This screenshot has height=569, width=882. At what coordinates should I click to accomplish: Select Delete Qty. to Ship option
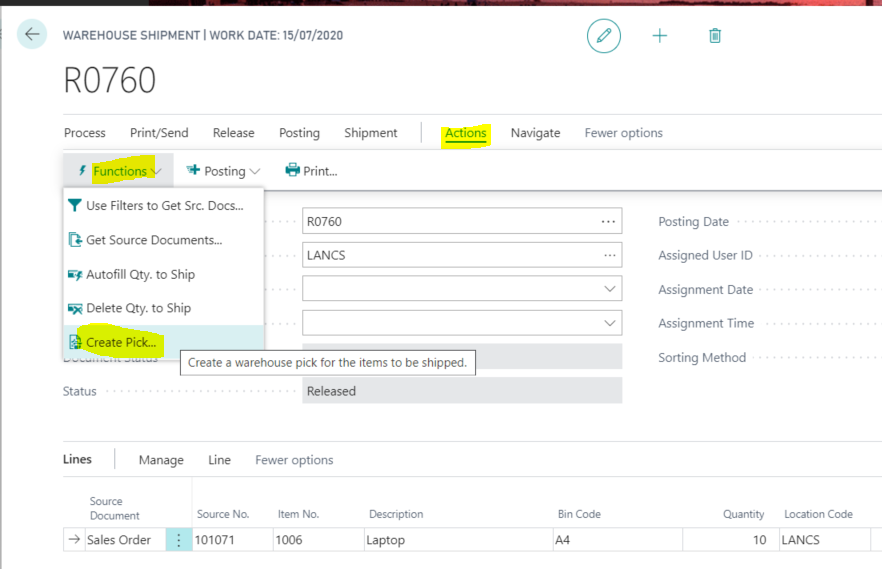138,308
